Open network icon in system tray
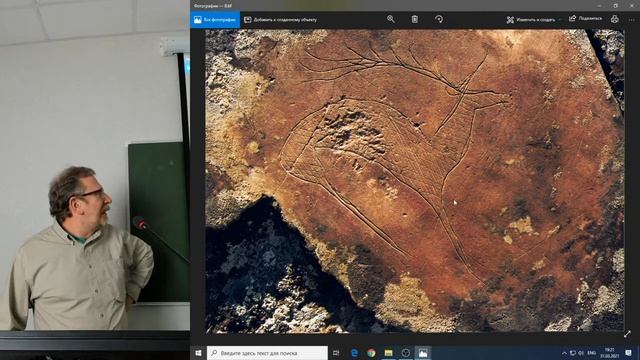The image size is (640, 360). pos(573,353)
